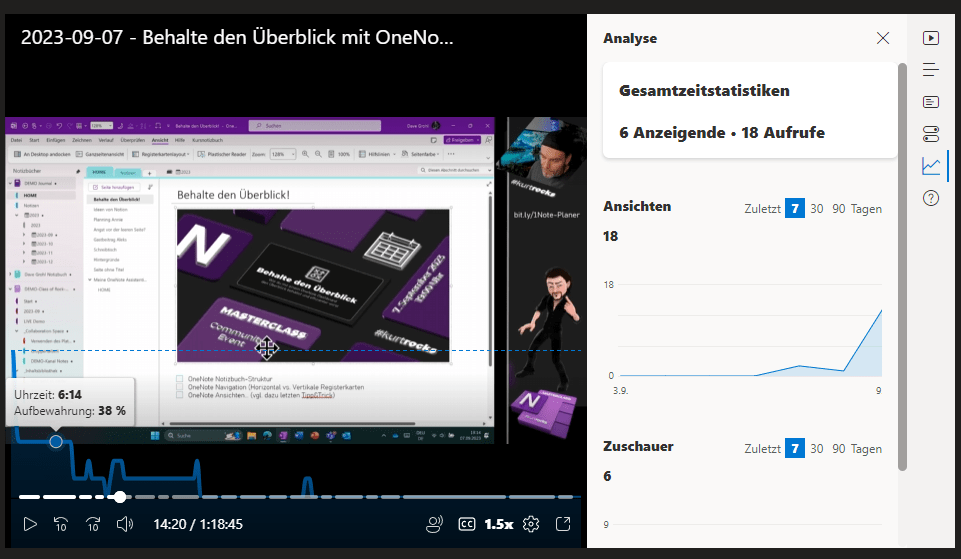Open Registerkartenlayout dropdown in the video
The image size is (961, 559).
click(x=161, y=154)
